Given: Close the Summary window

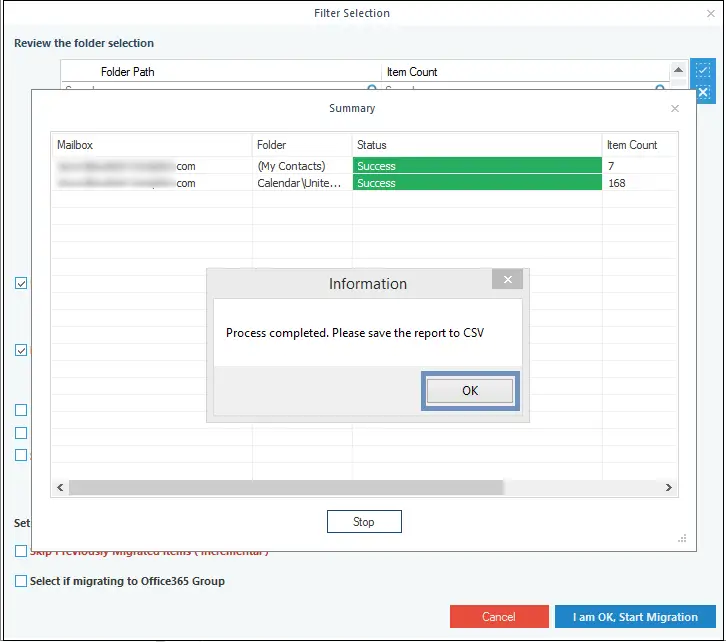Looking at the screenshot, I should pyautogui.click(x=675, y=108).
